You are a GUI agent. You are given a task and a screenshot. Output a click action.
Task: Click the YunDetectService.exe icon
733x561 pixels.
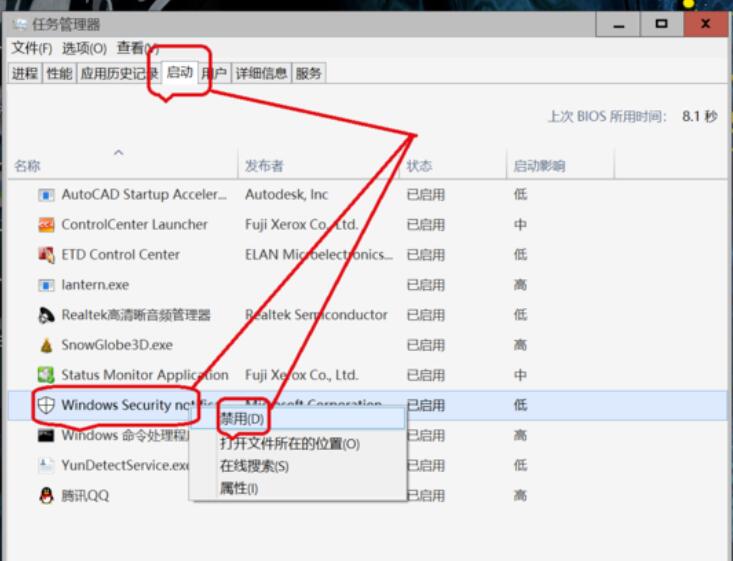coord(46,465)
